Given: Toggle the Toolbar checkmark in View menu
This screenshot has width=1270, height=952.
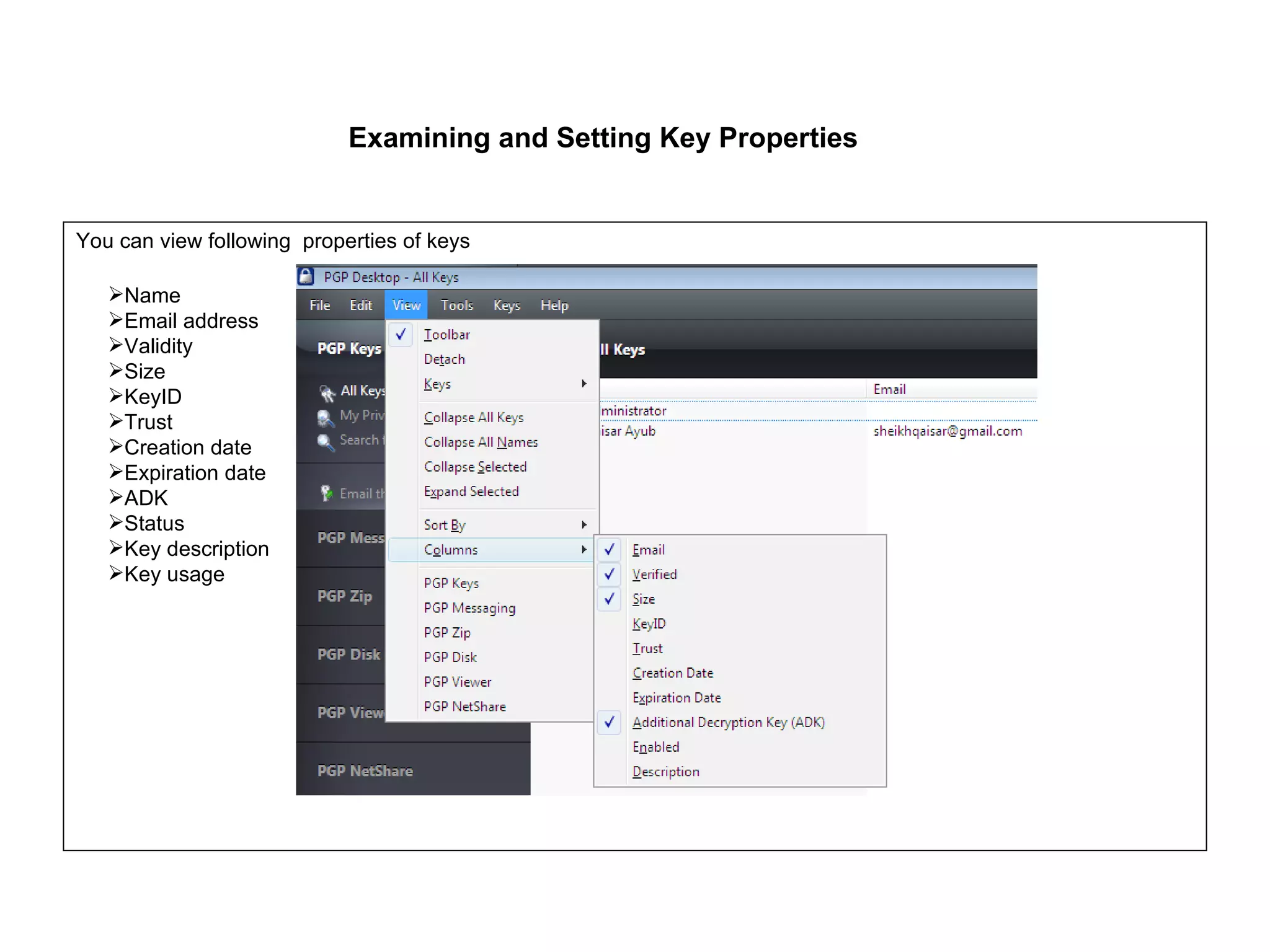Looking at the screenshot, I should (x=401, y=335).
